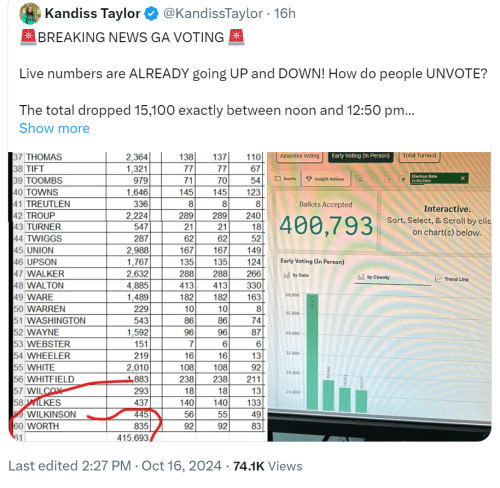
Task: Select the Absentee Voting tab
Action: 299,156
